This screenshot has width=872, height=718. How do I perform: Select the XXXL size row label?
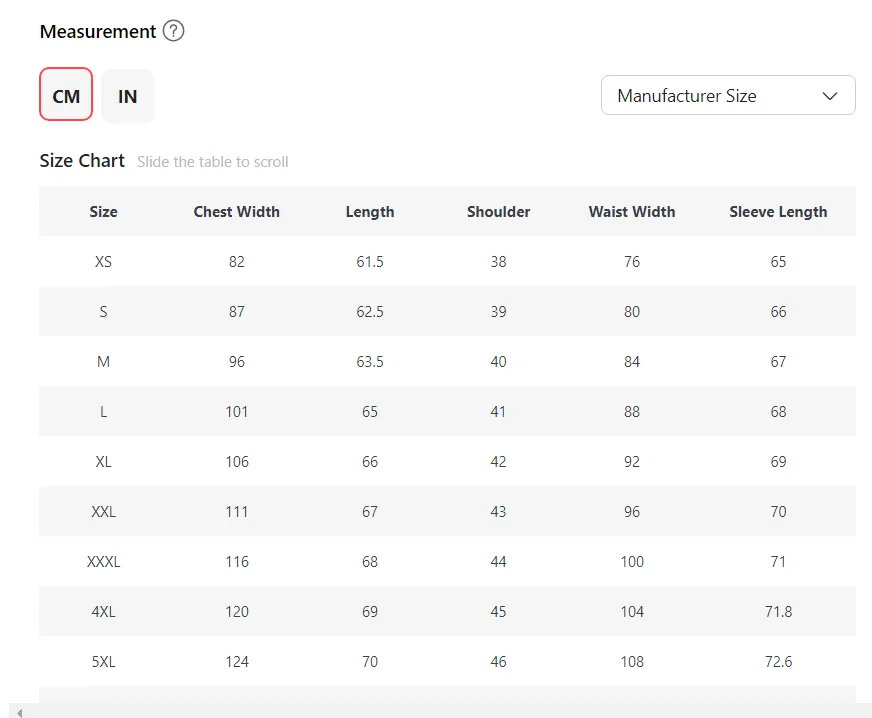(x=103, y=562)
